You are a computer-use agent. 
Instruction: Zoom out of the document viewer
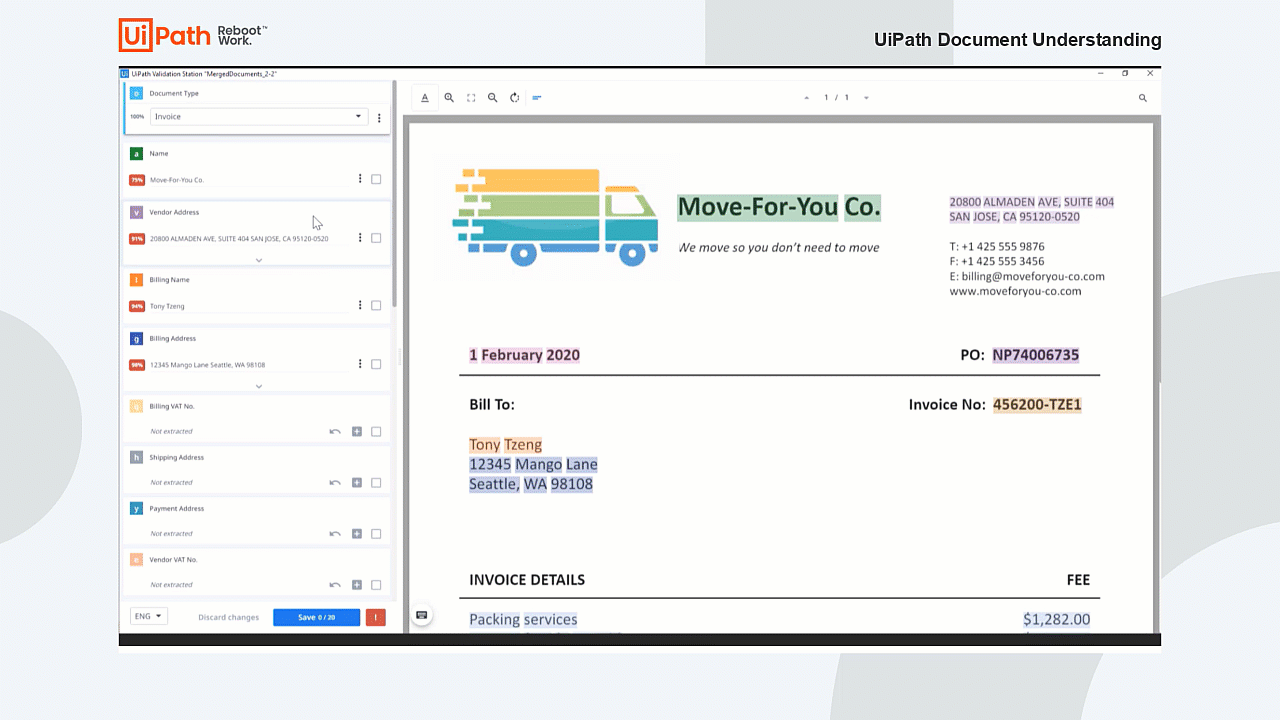[x=493, y=98]
